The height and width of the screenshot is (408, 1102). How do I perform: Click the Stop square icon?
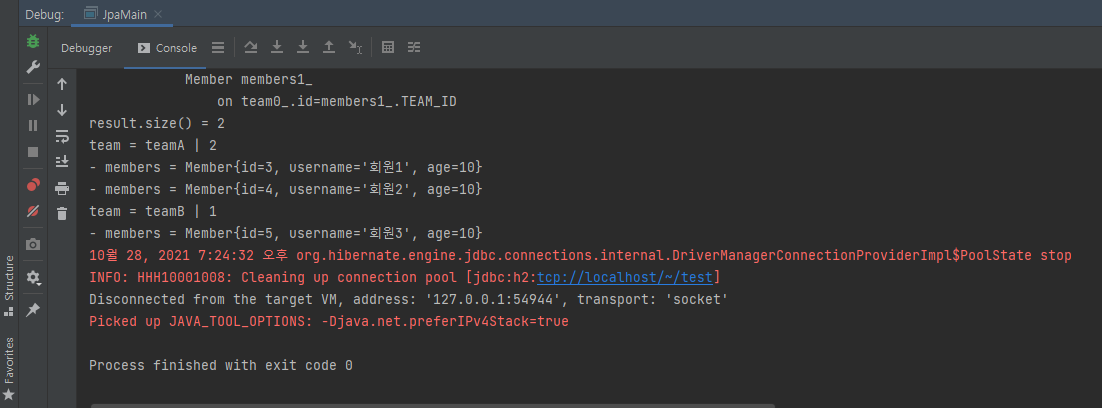click(x=33, y=152)
